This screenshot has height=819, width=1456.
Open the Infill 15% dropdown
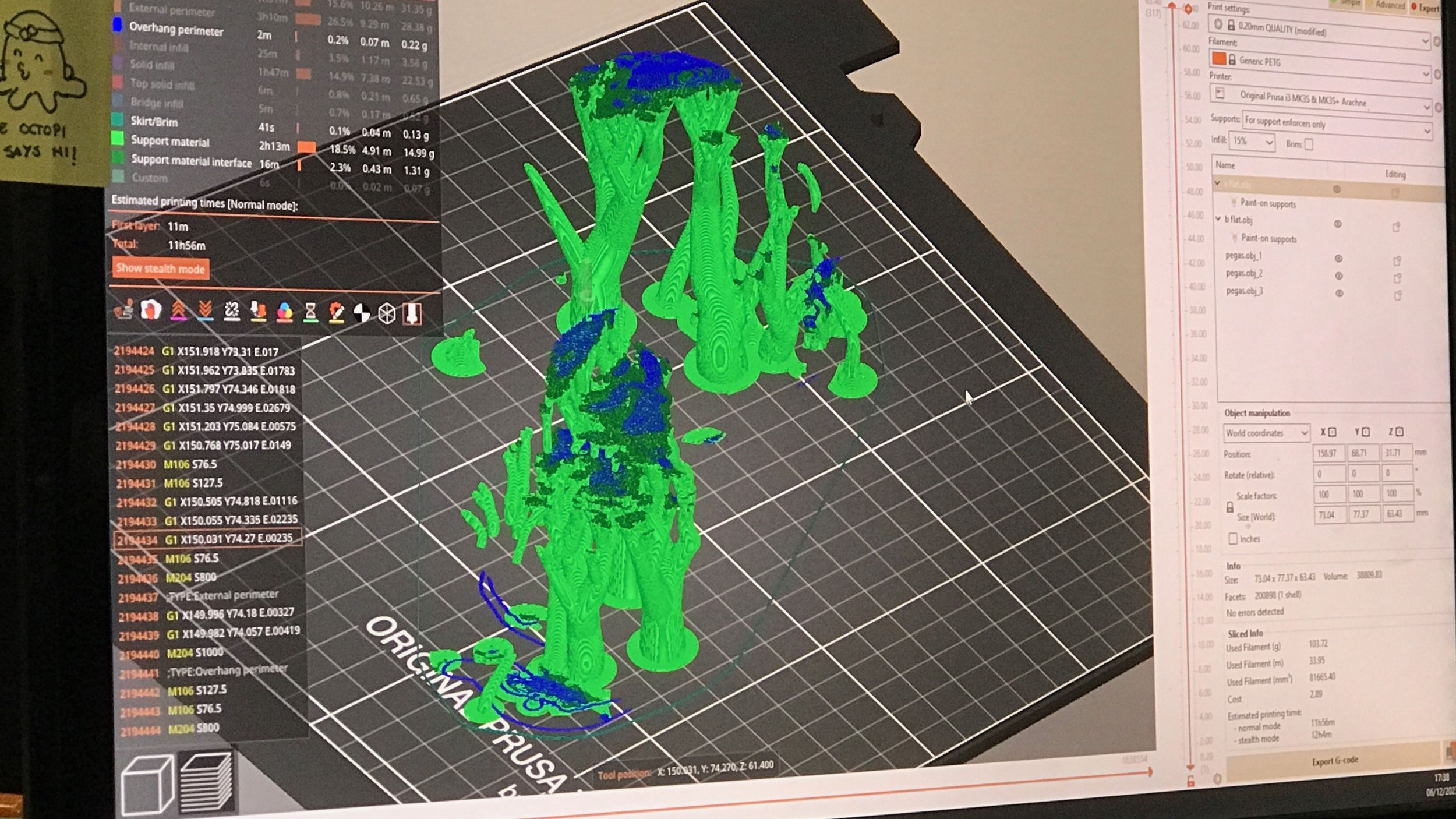[1252, 142]
